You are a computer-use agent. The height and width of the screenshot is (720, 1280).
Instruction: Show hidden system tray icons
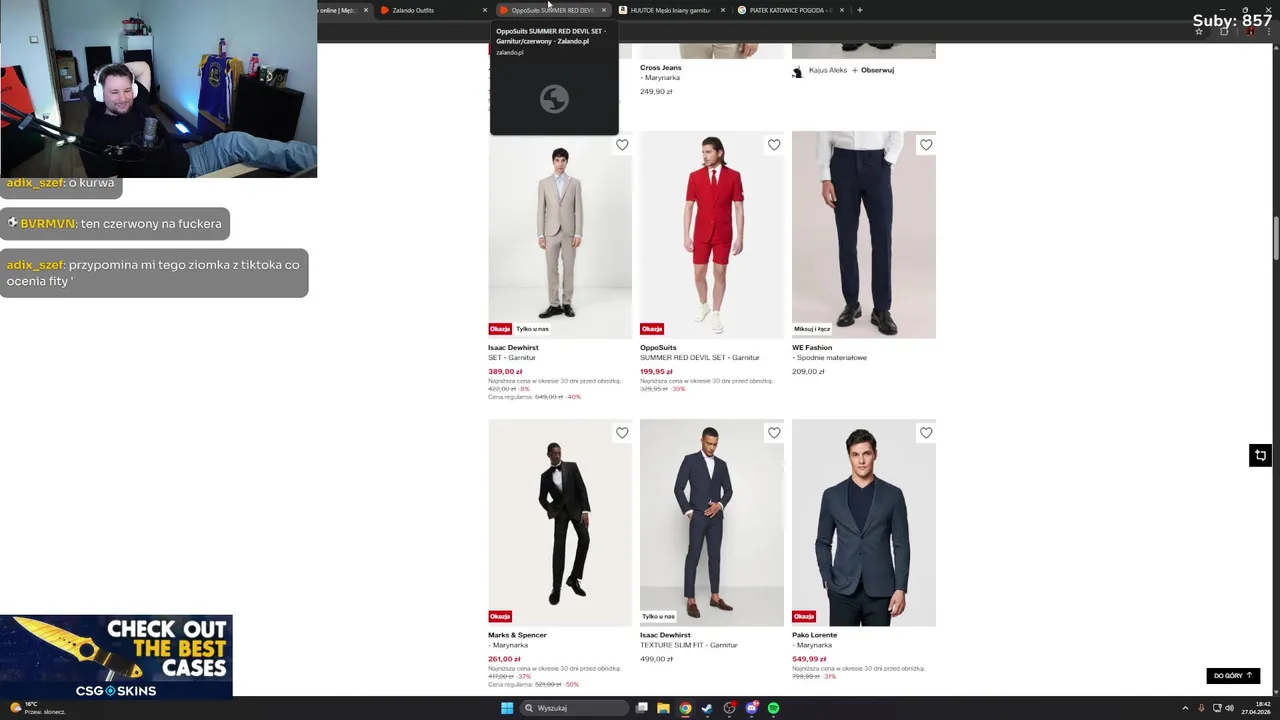(1185, 708)
